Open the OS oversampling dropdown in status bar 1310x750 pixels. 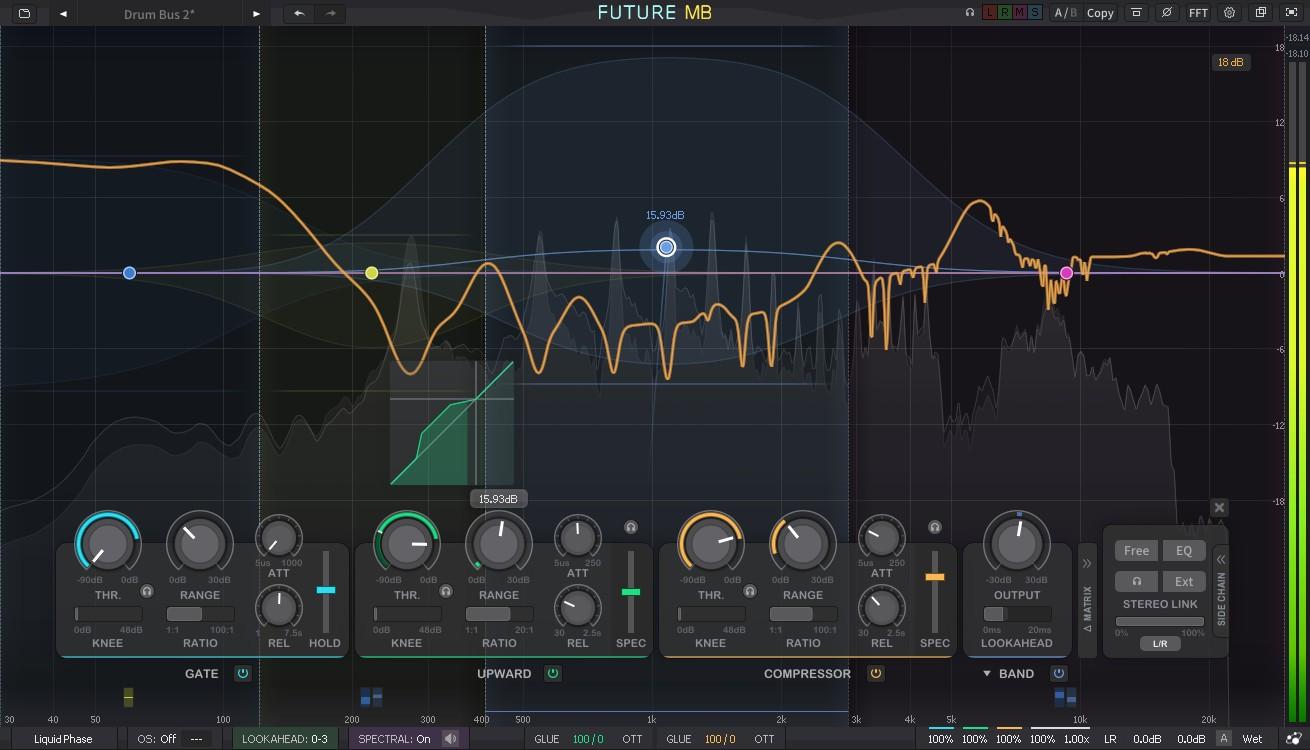(155, 738)
